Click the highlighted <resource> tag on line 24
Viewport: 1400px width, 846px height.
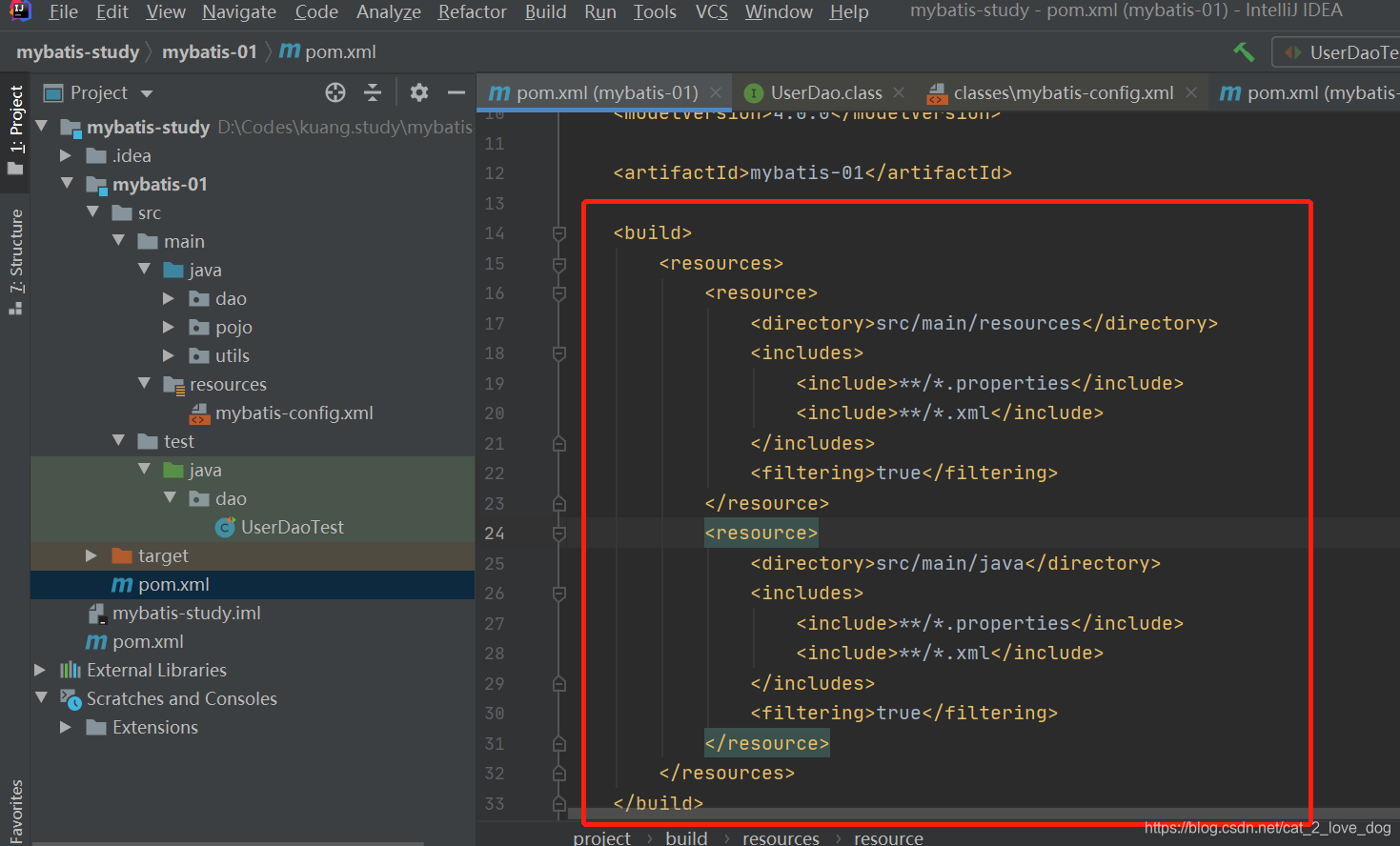coord(761,533)
